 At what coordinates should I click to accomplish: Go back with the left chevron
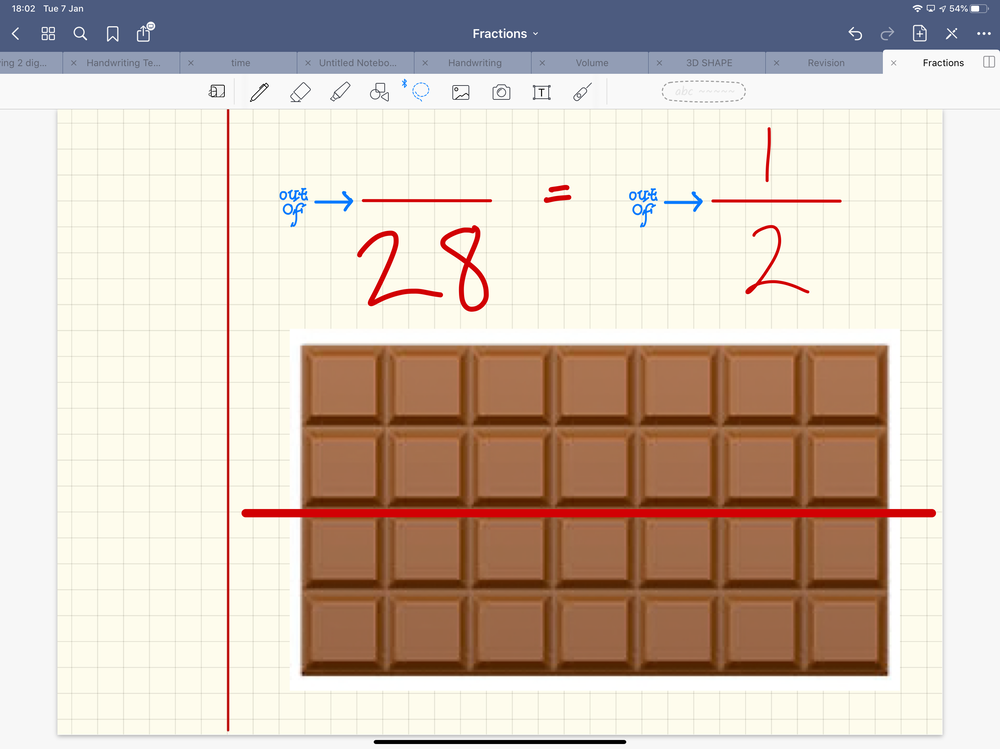coord(16,34)
